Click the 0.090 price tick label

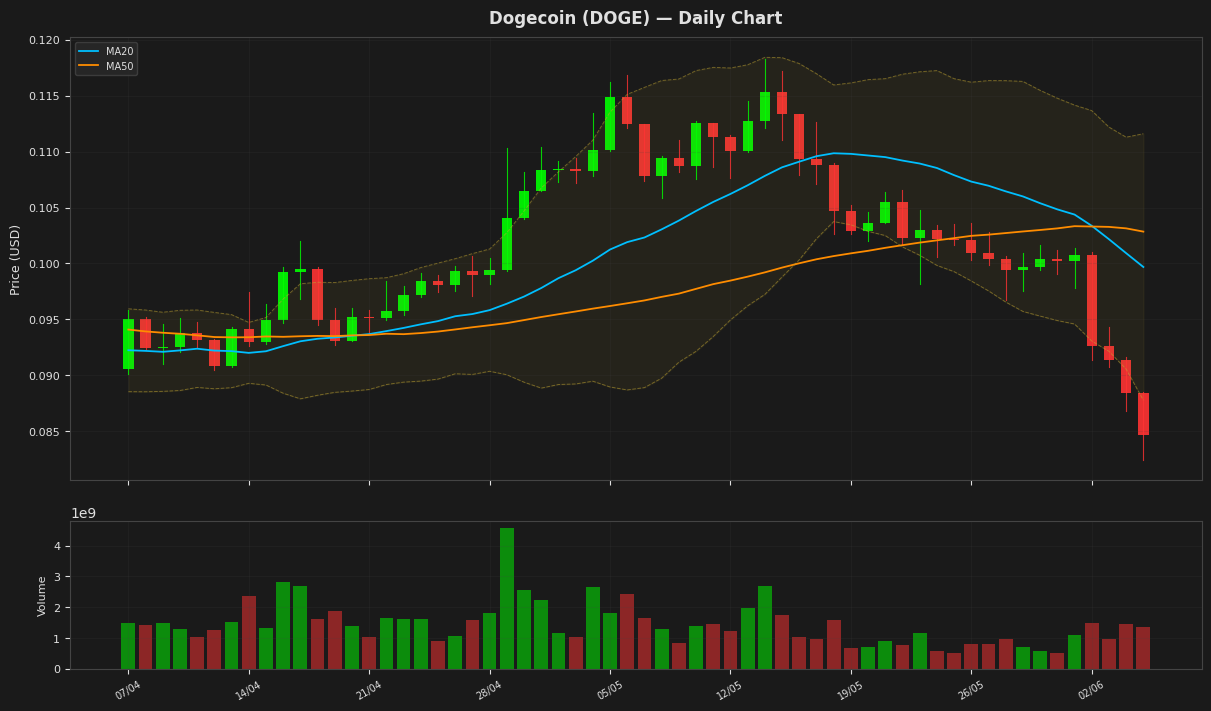pyautogui.click(x=45, y=376)
